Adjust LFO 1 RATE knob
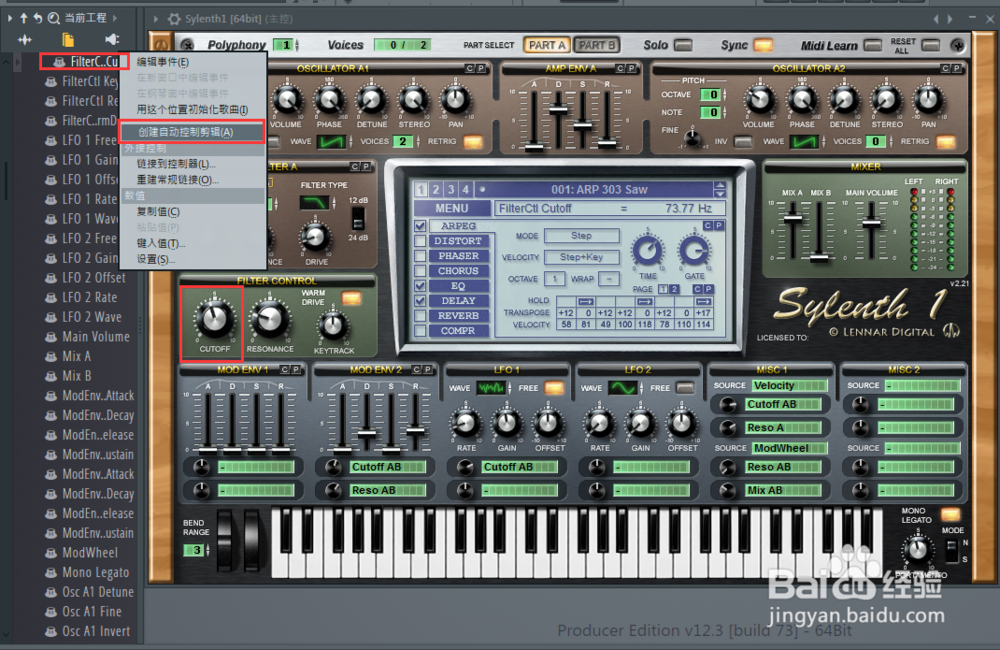This screenshot has height=650, width=1000. coord(466,423)
